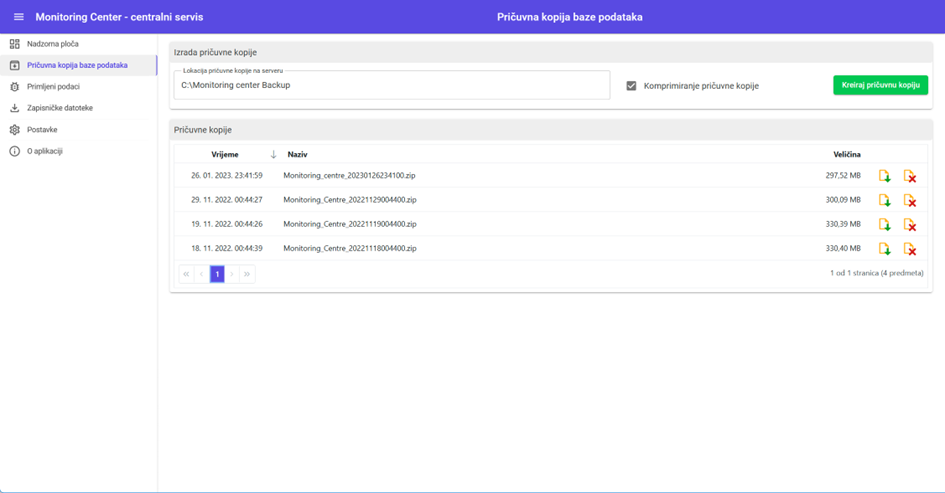Click the Vrijeme sort arrow
This screenshot has height=493, width=945.
tap(273, 155)
